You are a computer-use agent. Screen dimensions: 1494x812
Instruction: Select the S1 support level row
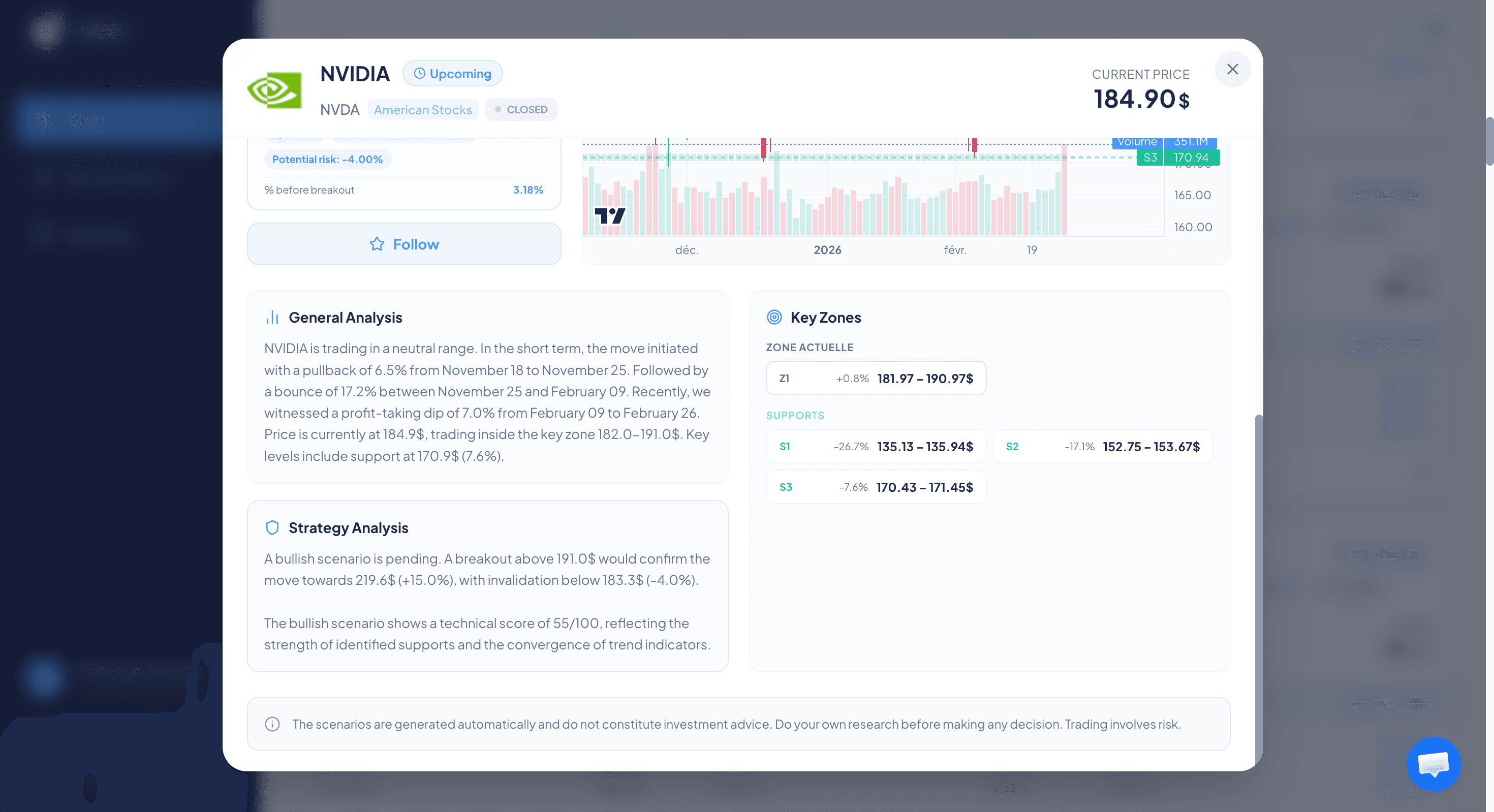876,446
